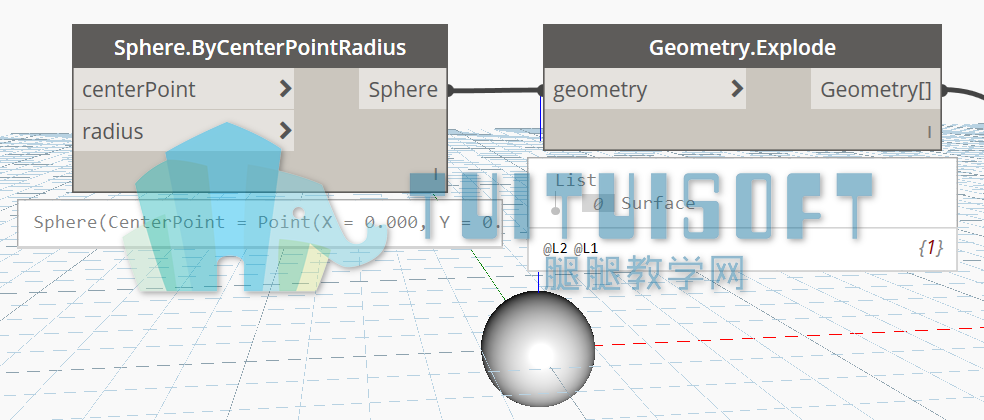This screenshot has height=420, width=984.
Task: Open the radius port chevron arrow
Action: click(x=286, y=131)
